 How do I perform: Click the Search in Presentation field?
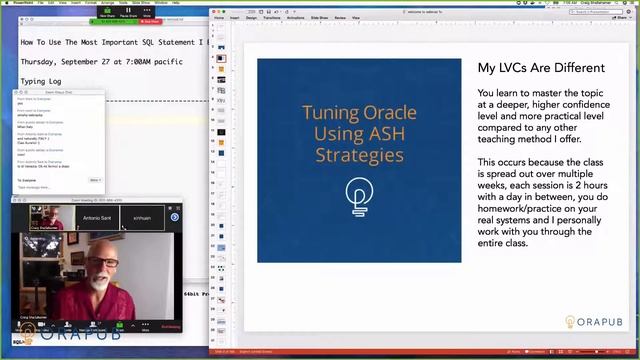(596, 12)
